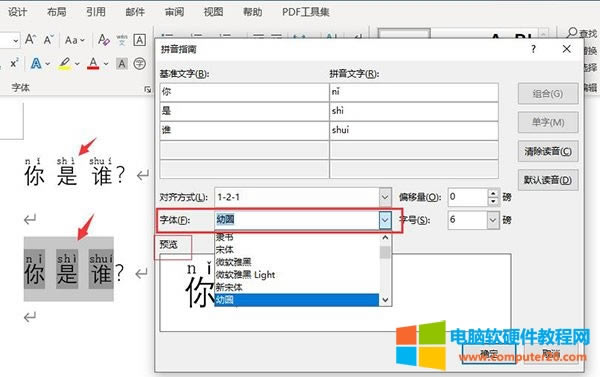The height and width of the screenshot is (377, 600).
Task: Click the Decrease Font Size icon
Action: [x=49, y=39]
